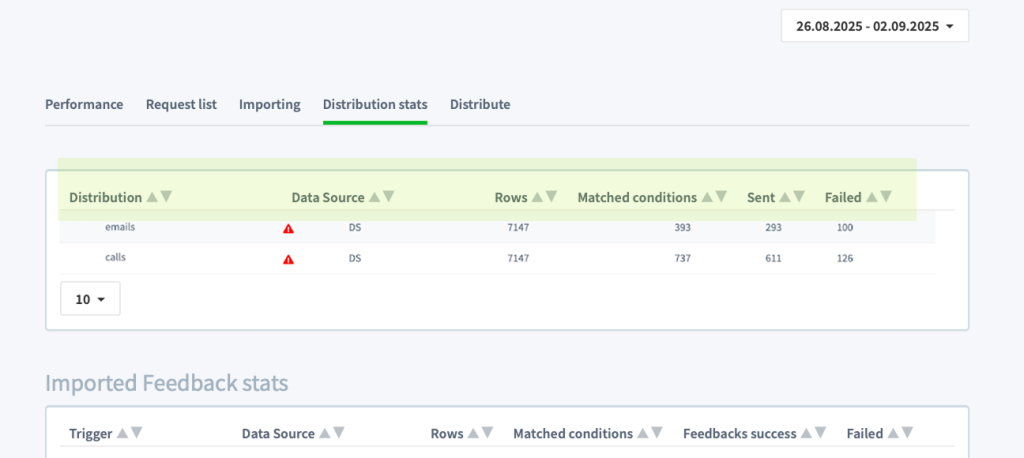
Task: Click the Sent column ascending sort arrow
Action: click(x=785, y=197)
